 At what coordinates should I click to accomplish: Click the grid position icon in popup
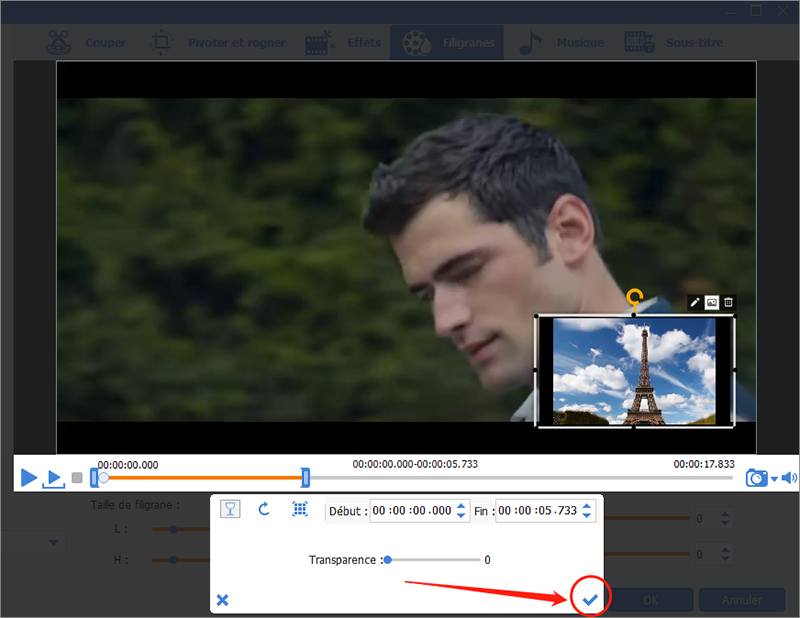tap(300, 509)
